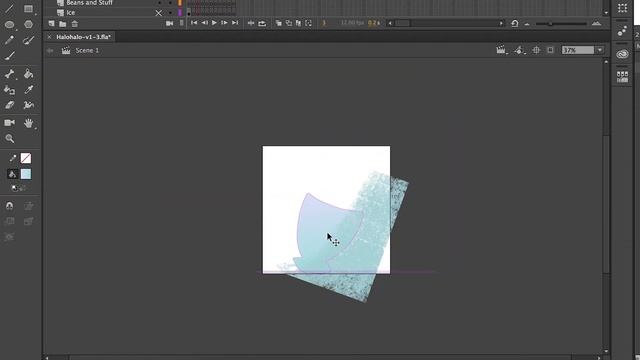The image size is (640, 360).
Task: Toggle the Loop playback button
Action: (262, 23)
